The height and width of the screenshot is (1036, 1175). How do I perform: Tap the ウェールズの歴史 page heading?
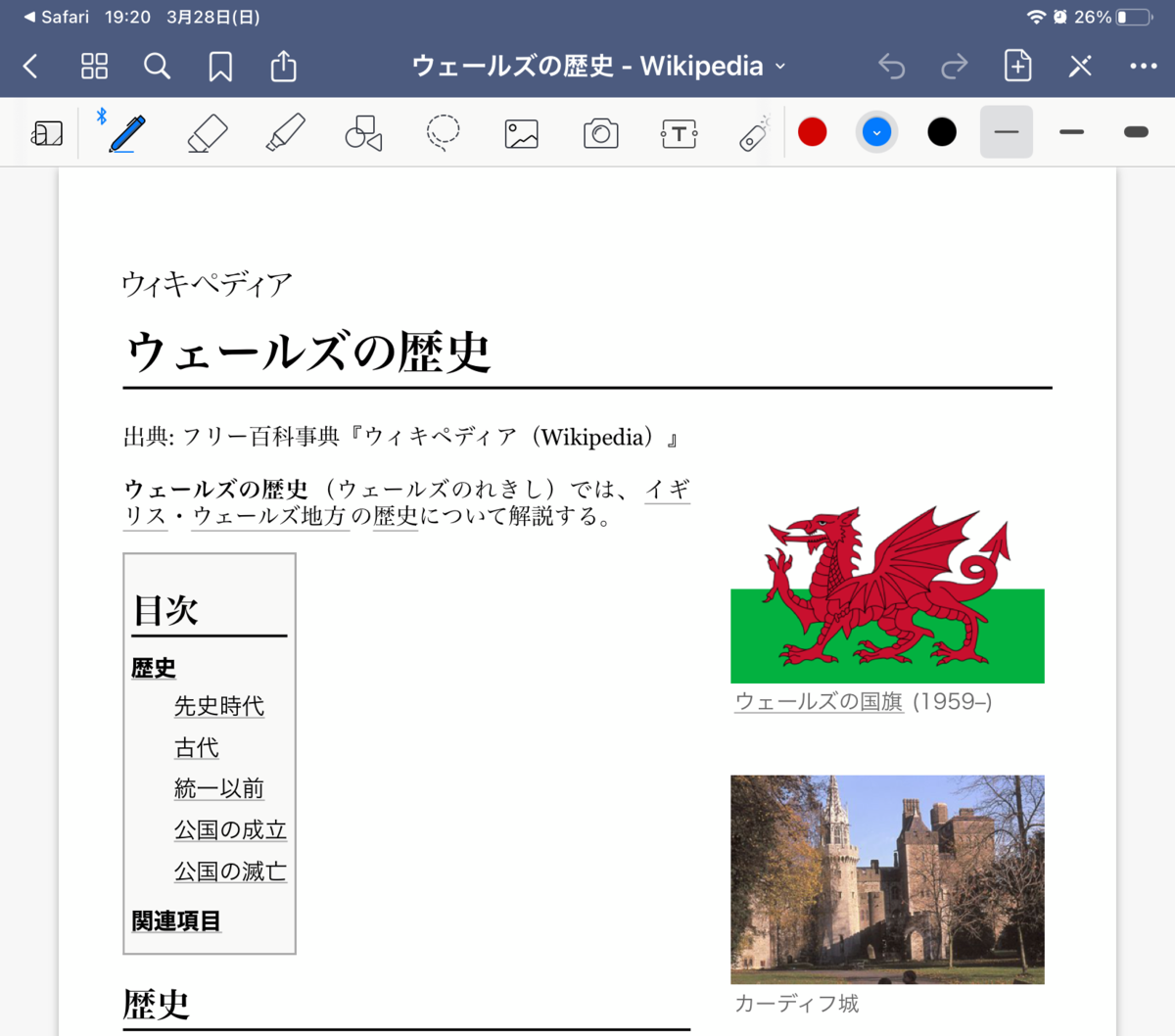click(x=308, y=352)
